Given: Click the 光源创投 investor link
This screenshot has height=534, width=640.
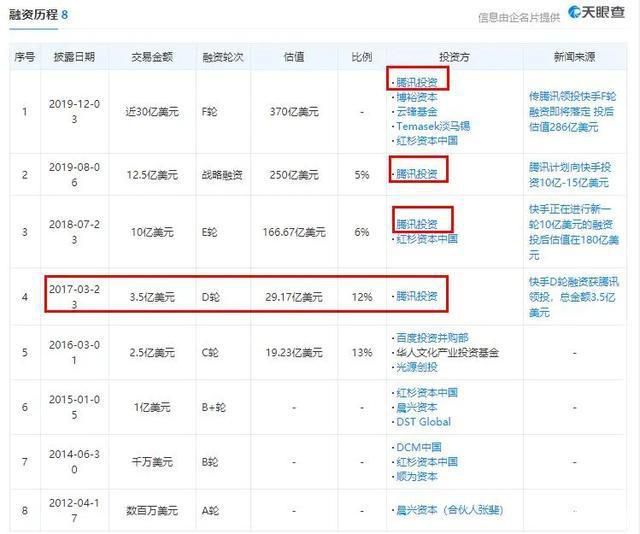Looking at the screenshot, I should pyautogui.click(x=417, y=367).
